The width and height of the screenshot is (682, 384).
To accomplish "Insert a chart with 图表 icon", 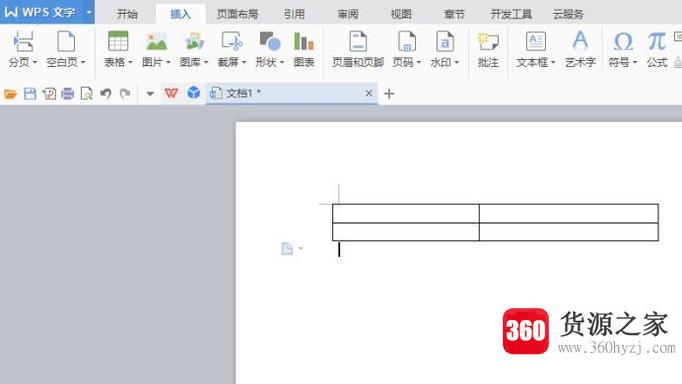I will pos(304,42).
